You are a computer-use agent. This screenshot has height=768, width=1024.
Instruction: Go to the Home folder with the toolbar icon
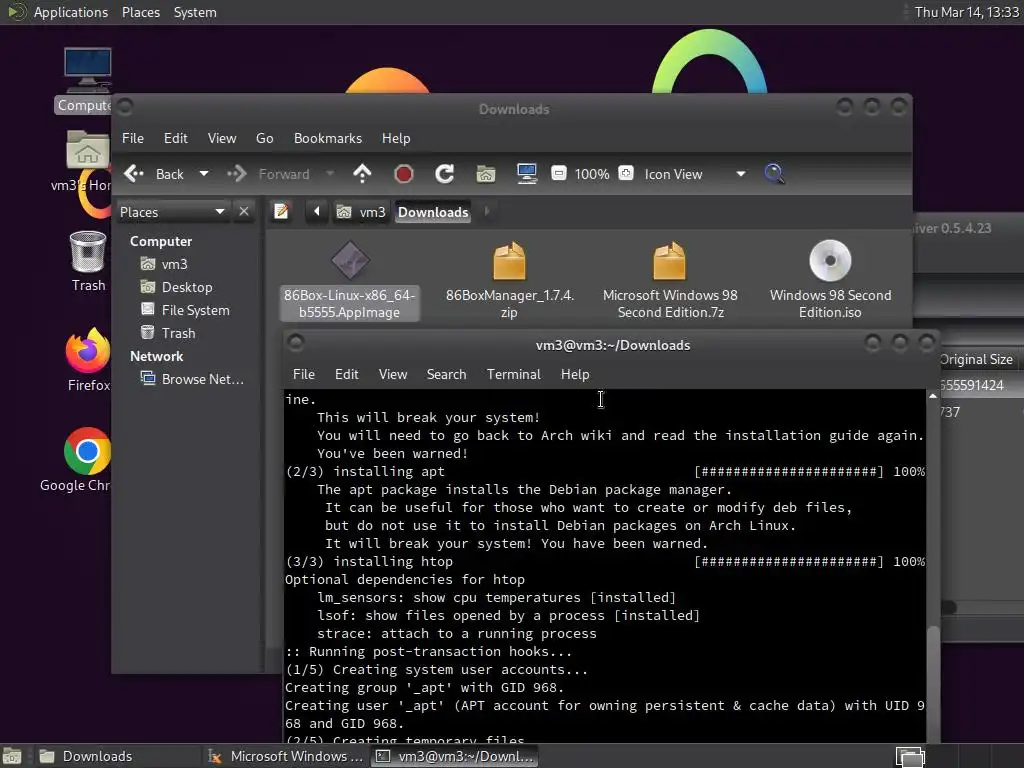pos(486,174)
